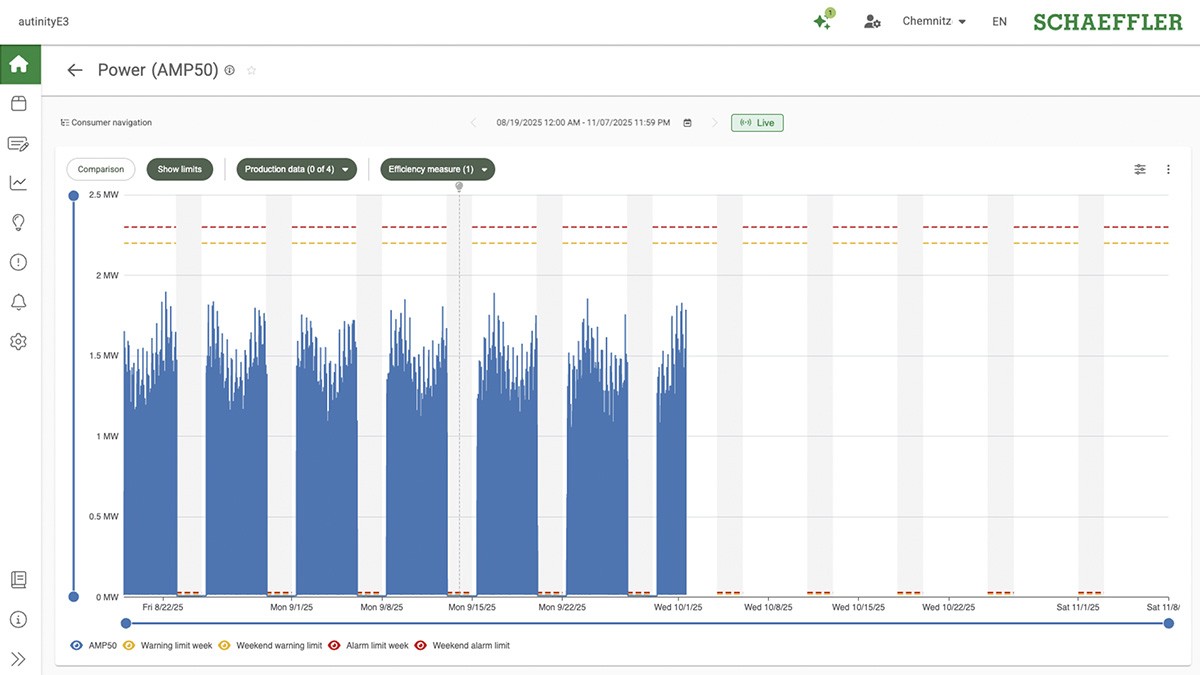Open chart settings sliders icon
1200x675 pixels.
[x=1140, y=170]
